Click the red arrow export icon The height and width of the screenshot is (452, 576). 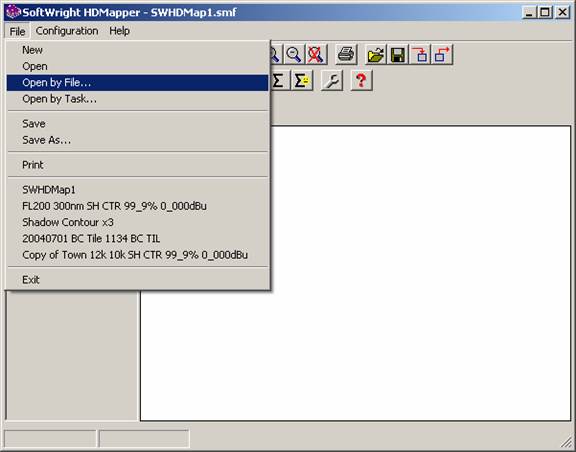442,54
